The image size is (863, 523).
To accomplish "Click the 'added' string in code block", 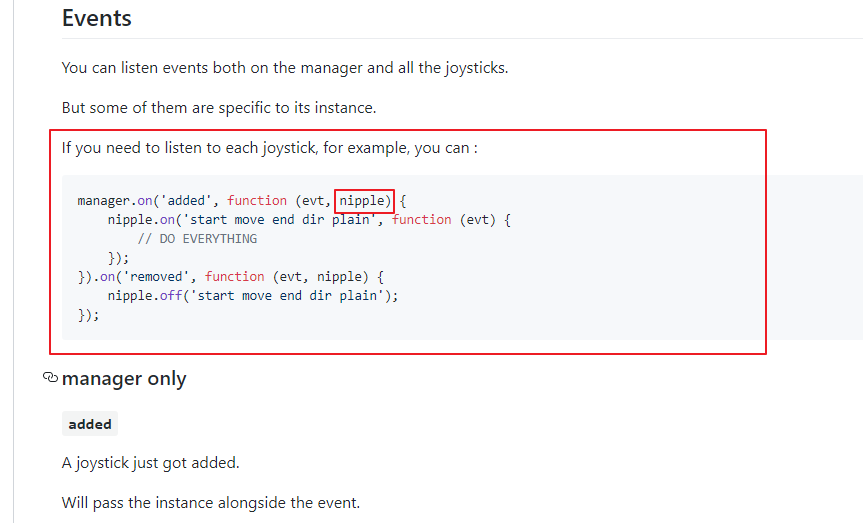I will (185, 200).
